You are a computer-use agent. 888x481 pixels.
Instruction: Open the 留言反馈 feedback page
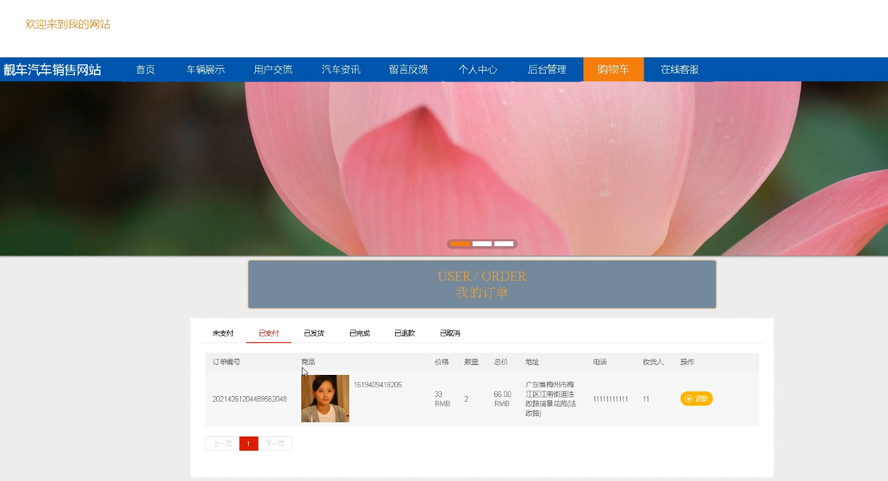click(x=408, y=70)
